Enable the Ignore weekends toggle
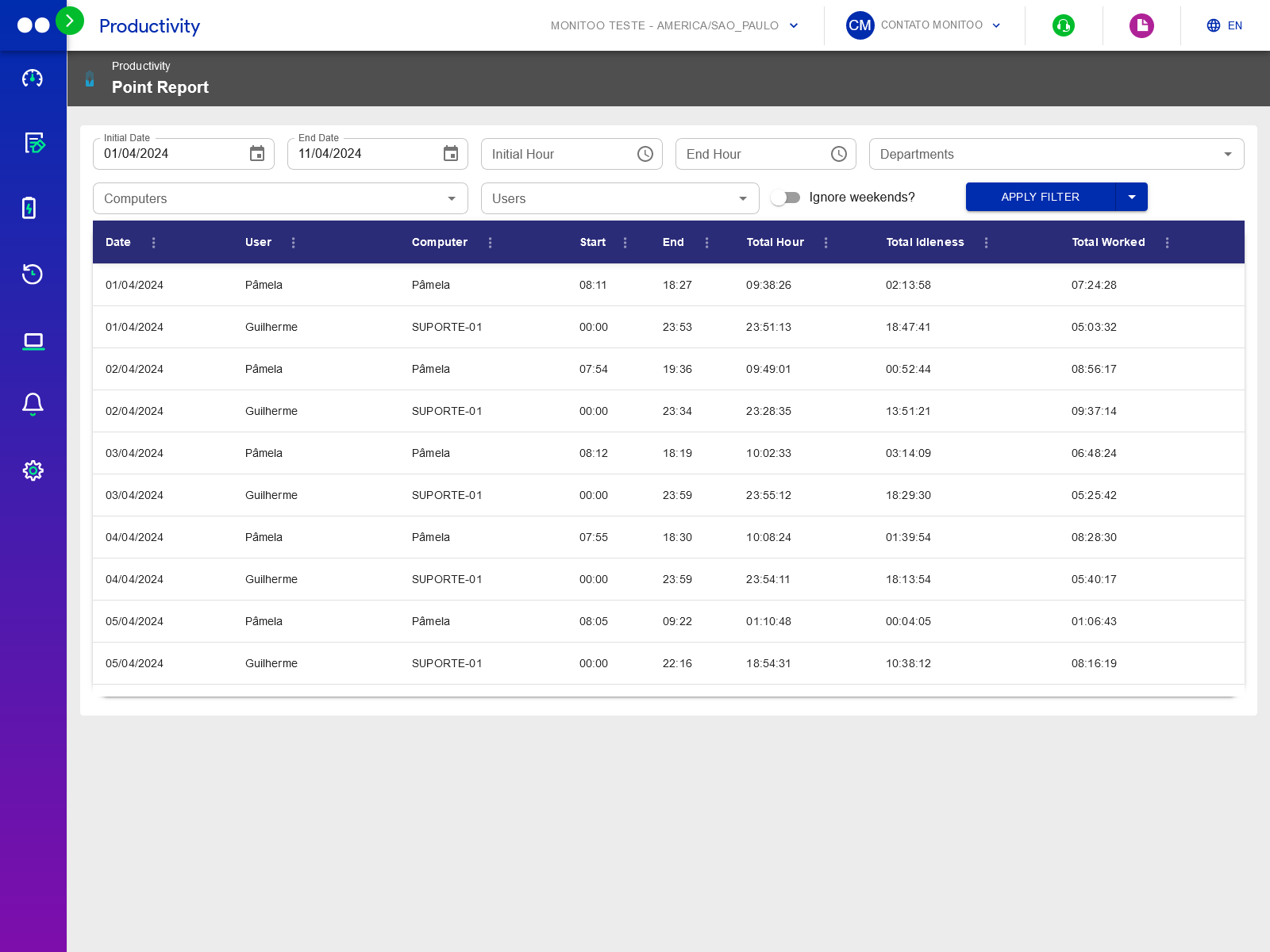 point(787,198)
